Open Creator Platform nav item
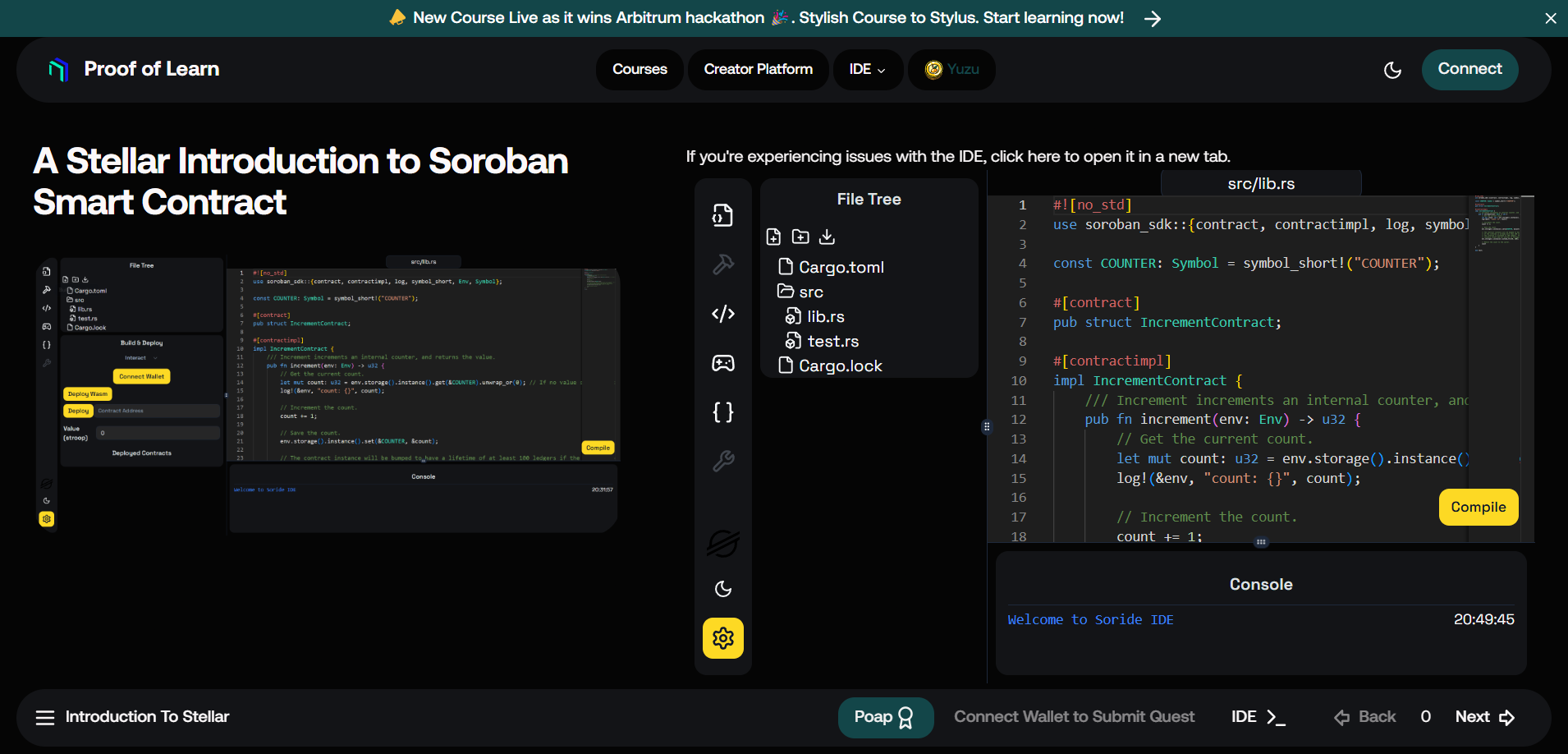Image resolution: width=1568 pixels, height=754 pixels. tap(759, 70)
